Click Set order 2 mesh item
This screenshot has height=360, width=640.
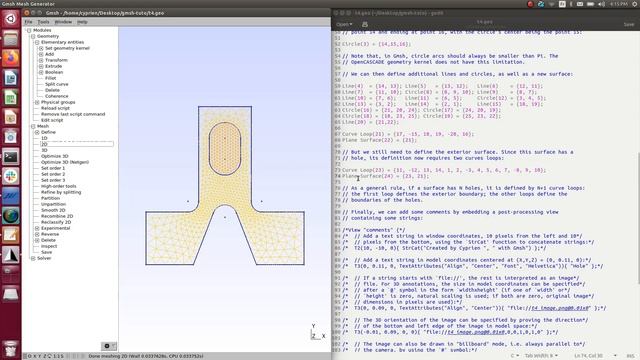pyautogui.click(x=53, y=174)
